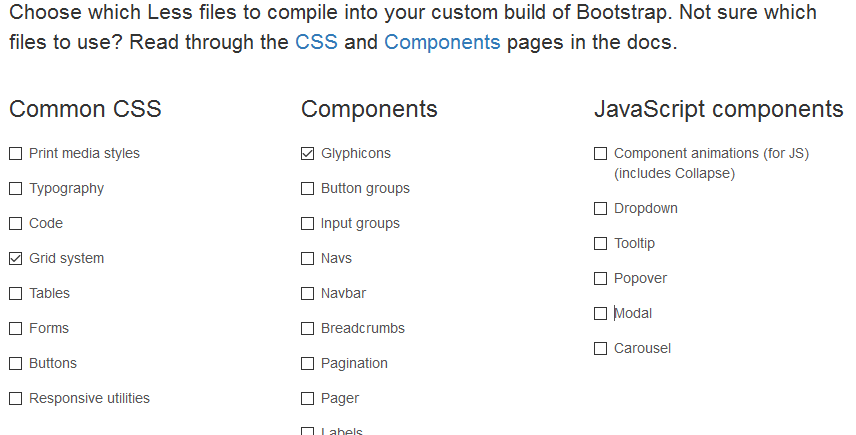Uncheck the Glyphicons checkbox
Viewport: 856px width, 435px height.
[308, 154]
